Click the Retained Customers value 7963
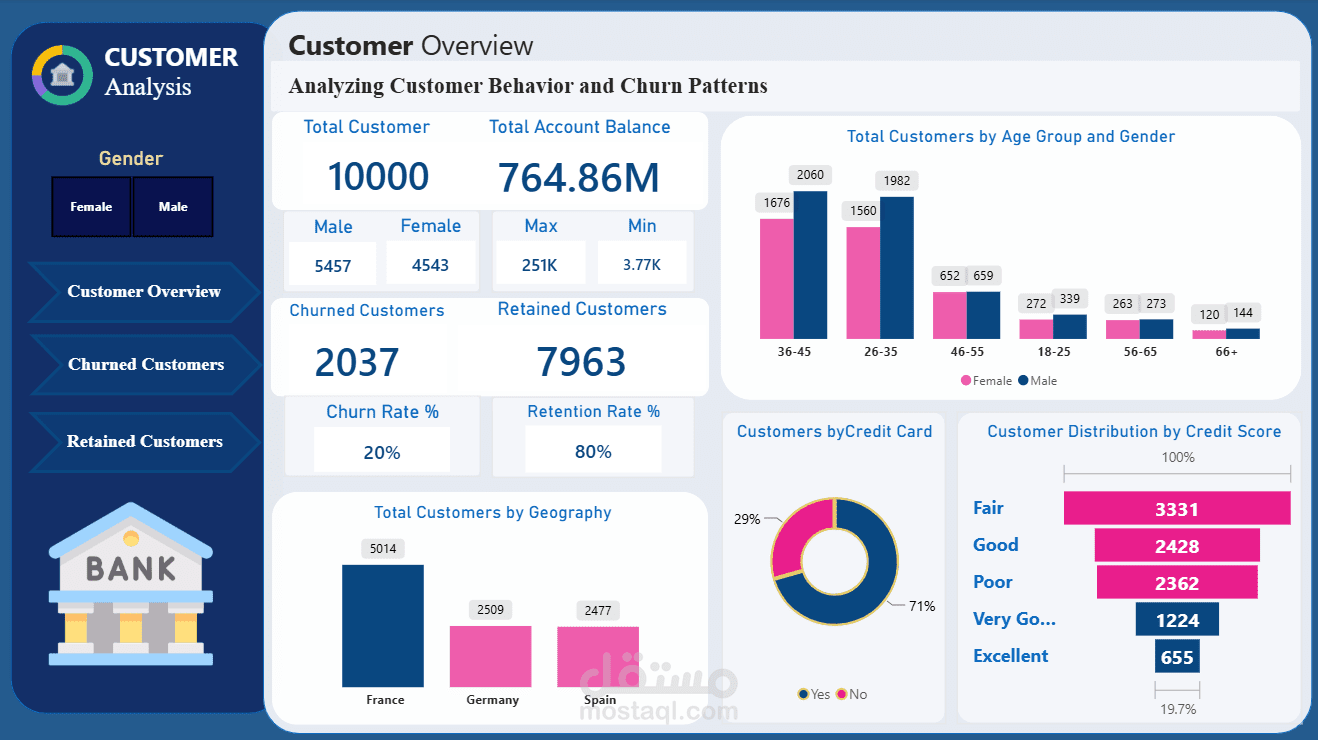Viewport: 1318px width, 740px height. point(581,362)
